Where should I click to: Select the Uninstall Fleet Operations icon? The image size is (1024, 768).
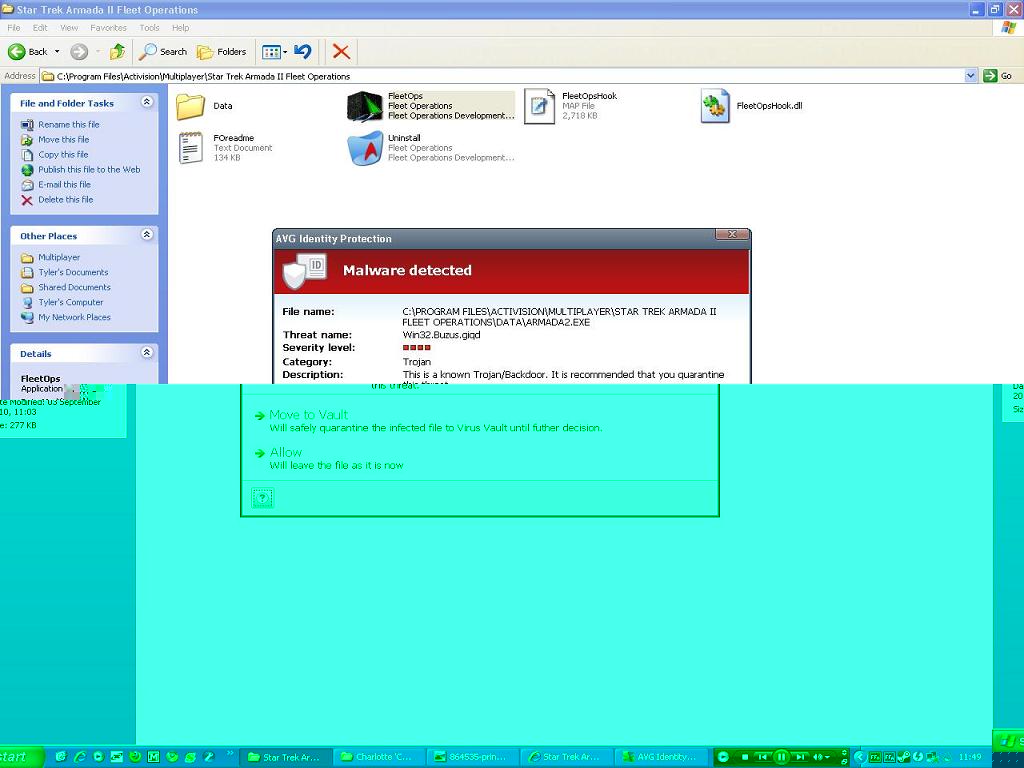coord(365,148)
